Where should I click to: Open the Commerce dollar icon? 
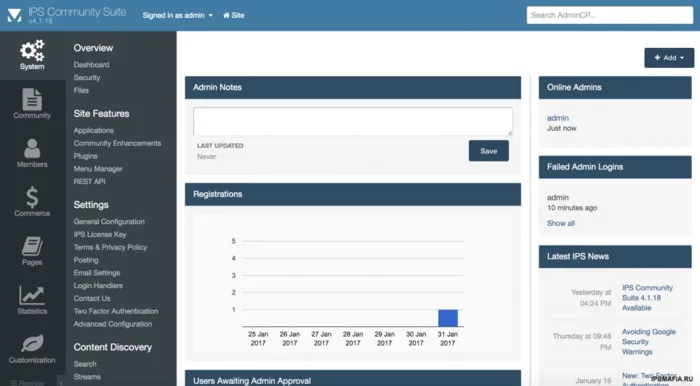point(32,197)
